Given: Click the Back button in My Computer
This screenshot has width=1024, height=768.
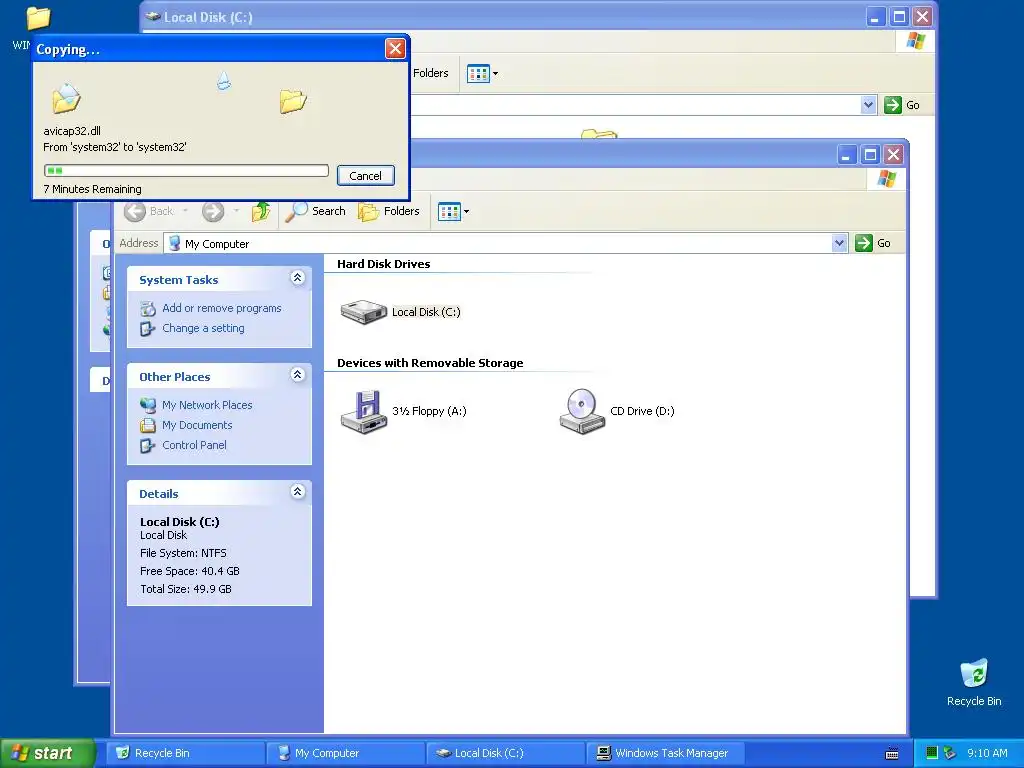Looking at the screenshot, I should point(149,211).
